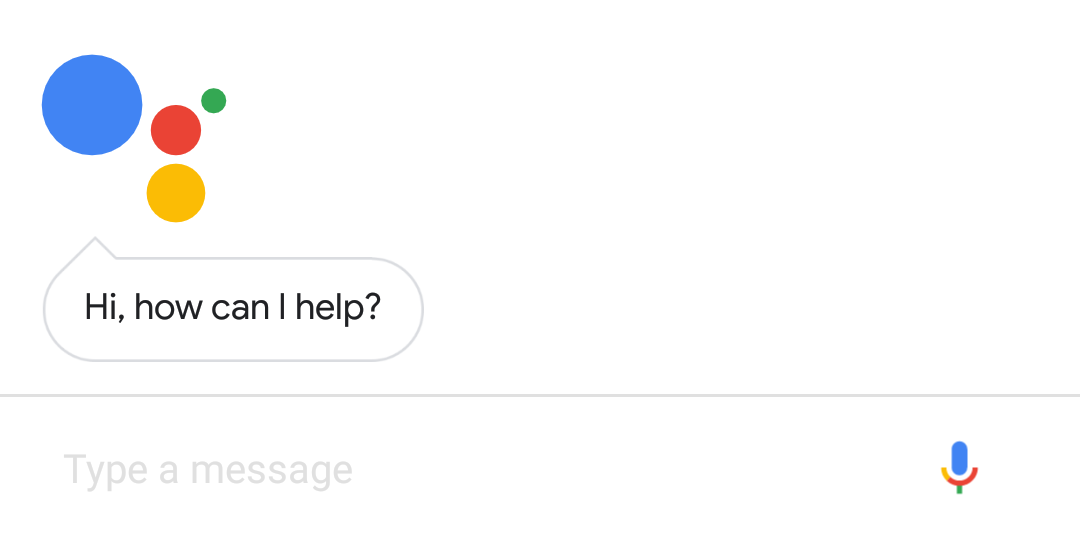1080x540 pixels.
Task: Tap the microphone icon to speak
Action: tap(959, 467)
